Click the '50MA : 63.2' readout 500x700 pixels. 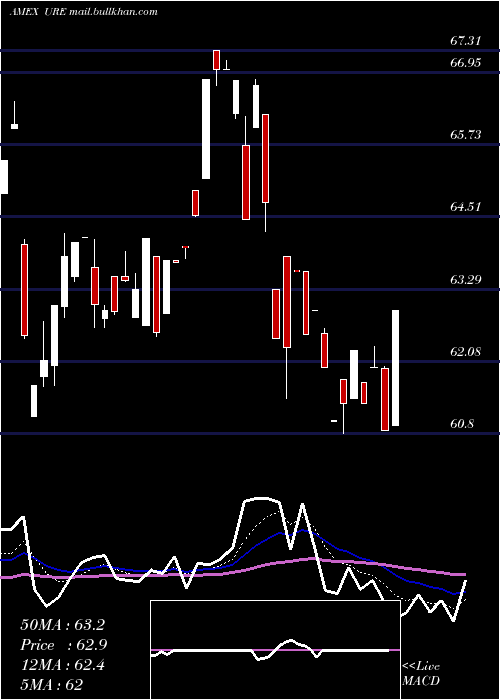62,625
